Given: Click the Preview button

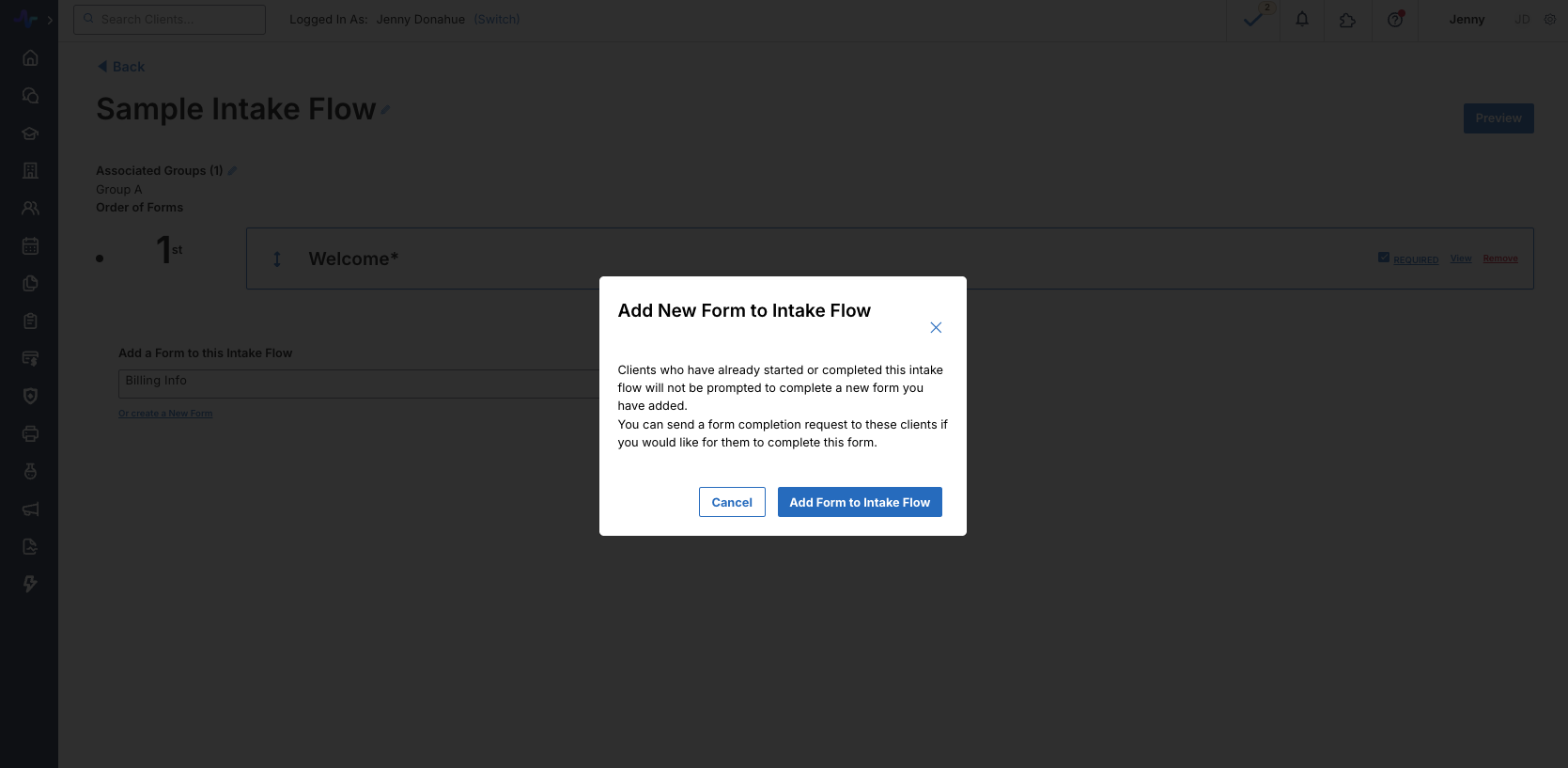Looking at the screenshot, I should [x=1498, y=118].
